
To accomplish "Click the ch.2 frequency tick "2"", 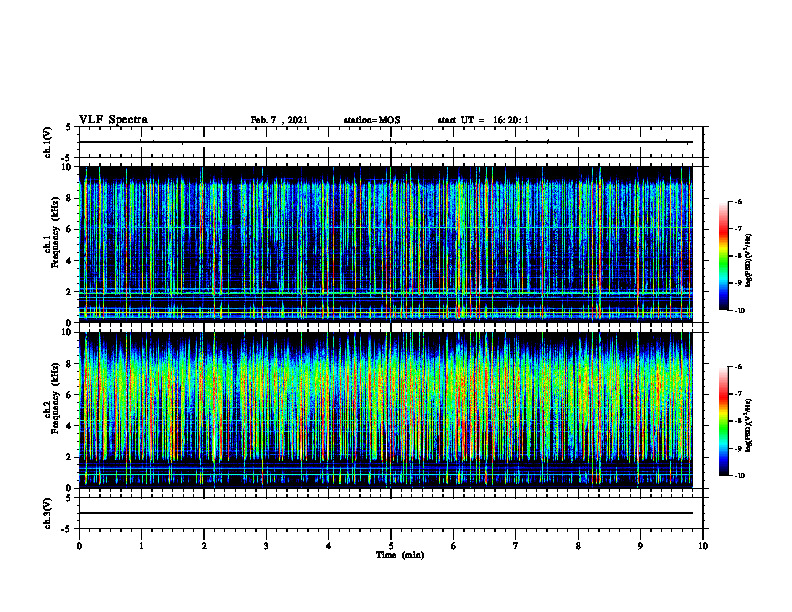I will tap(70, 457).
